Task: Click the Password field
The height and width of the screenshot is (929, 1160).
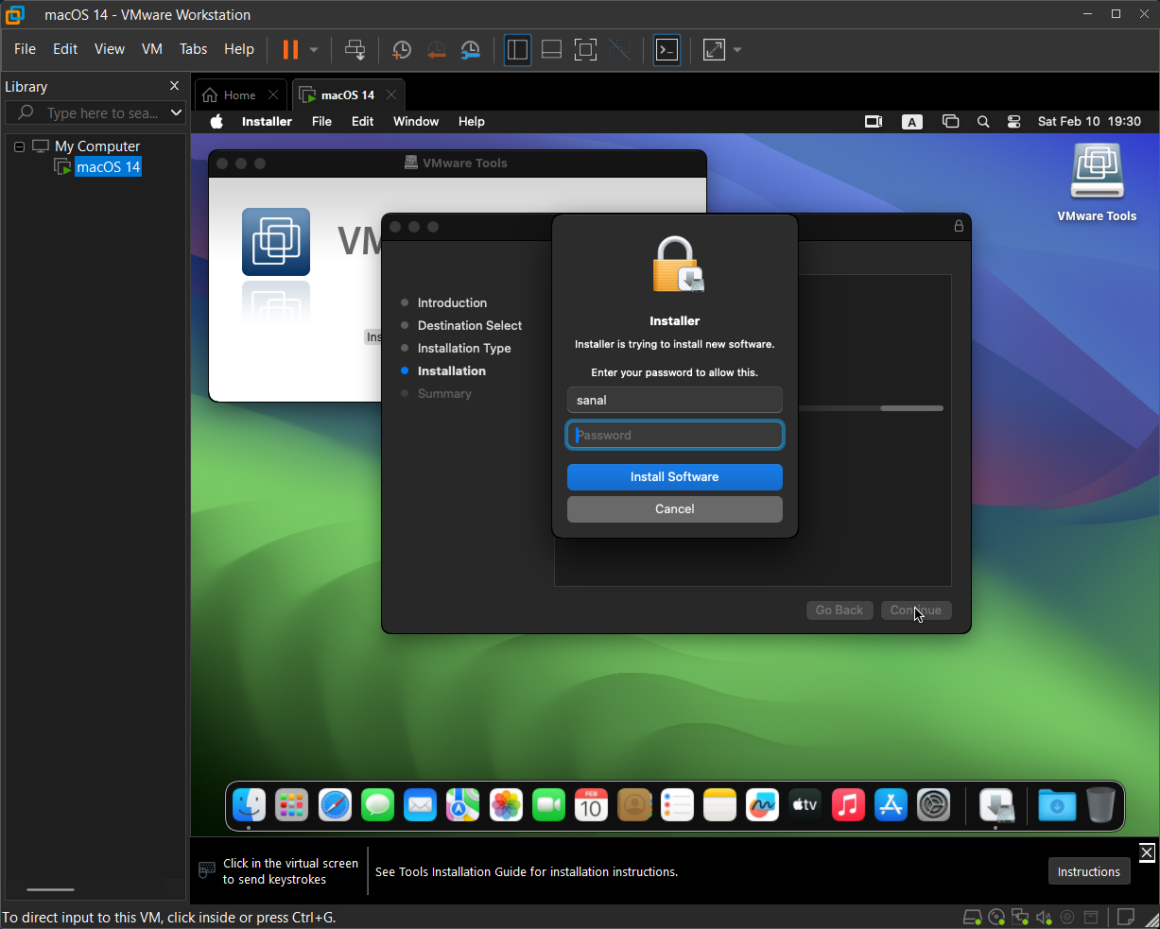Action: pyautogui.click(x=675, y=435)
